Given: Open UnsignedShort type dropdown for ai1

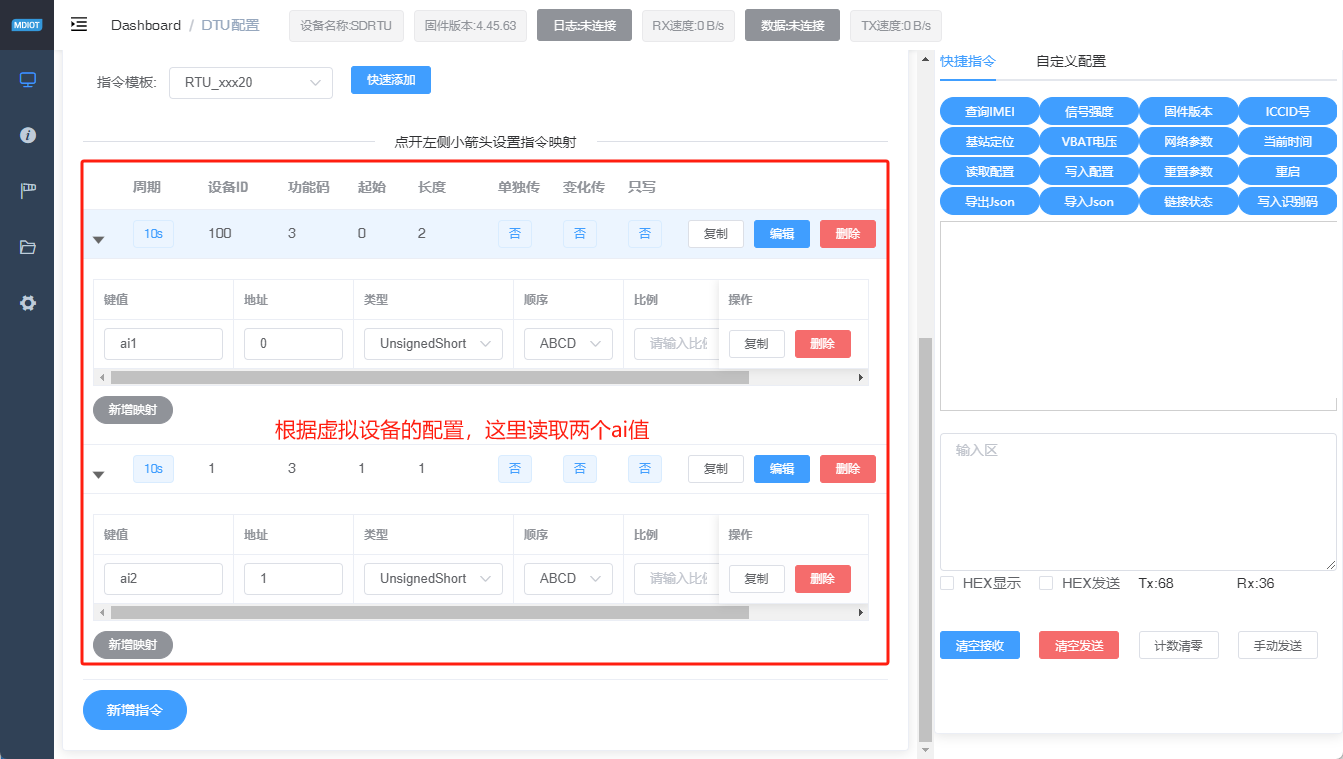Looking at the screenshot, I should pos(433,343).
